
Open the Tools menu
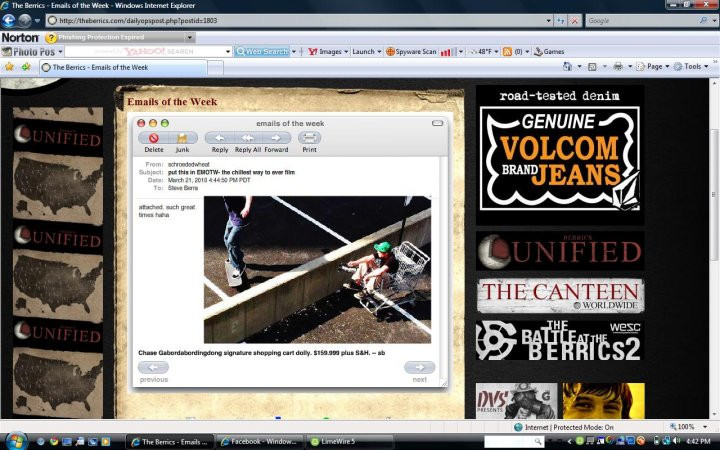[691, 67]
